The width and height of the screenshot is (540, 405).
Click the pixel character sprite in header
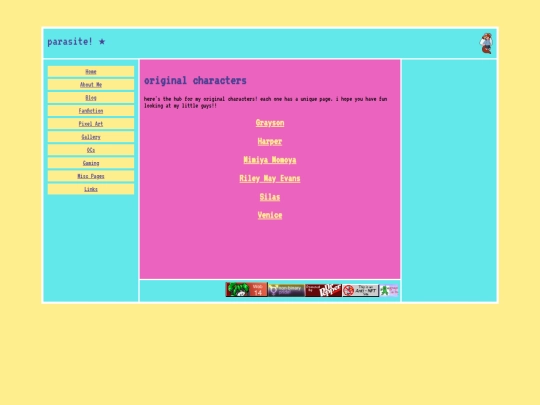click(486, 43)
